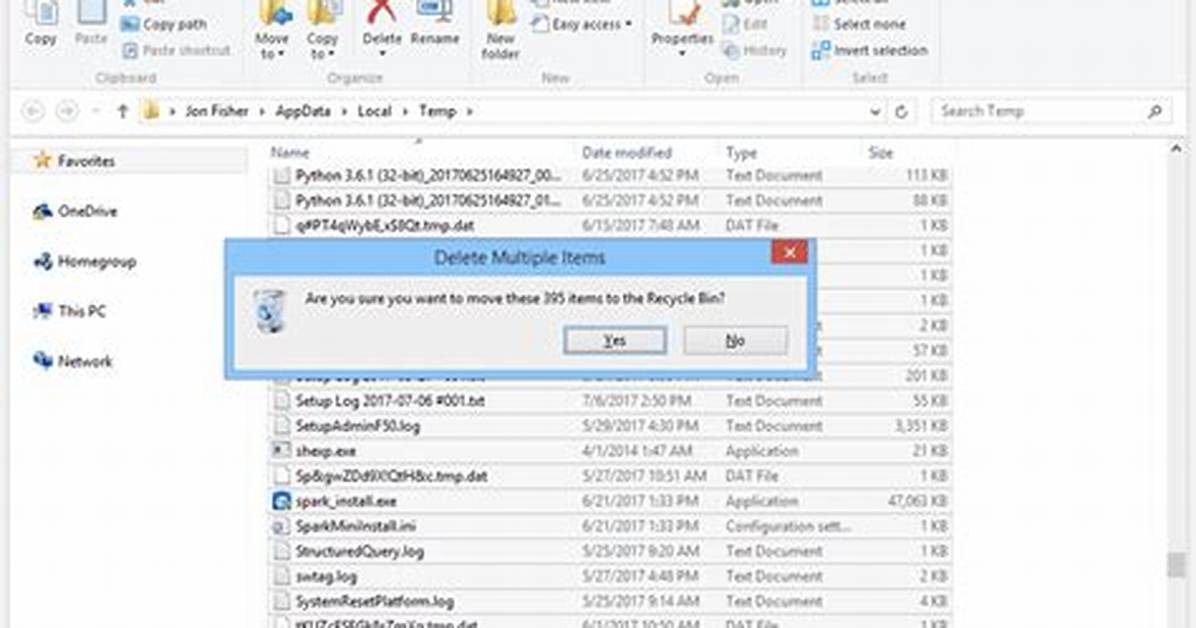Click the scrollbar up arrow
The width and height of the screenshot is (1196, 628).
tap(1176, 149)
